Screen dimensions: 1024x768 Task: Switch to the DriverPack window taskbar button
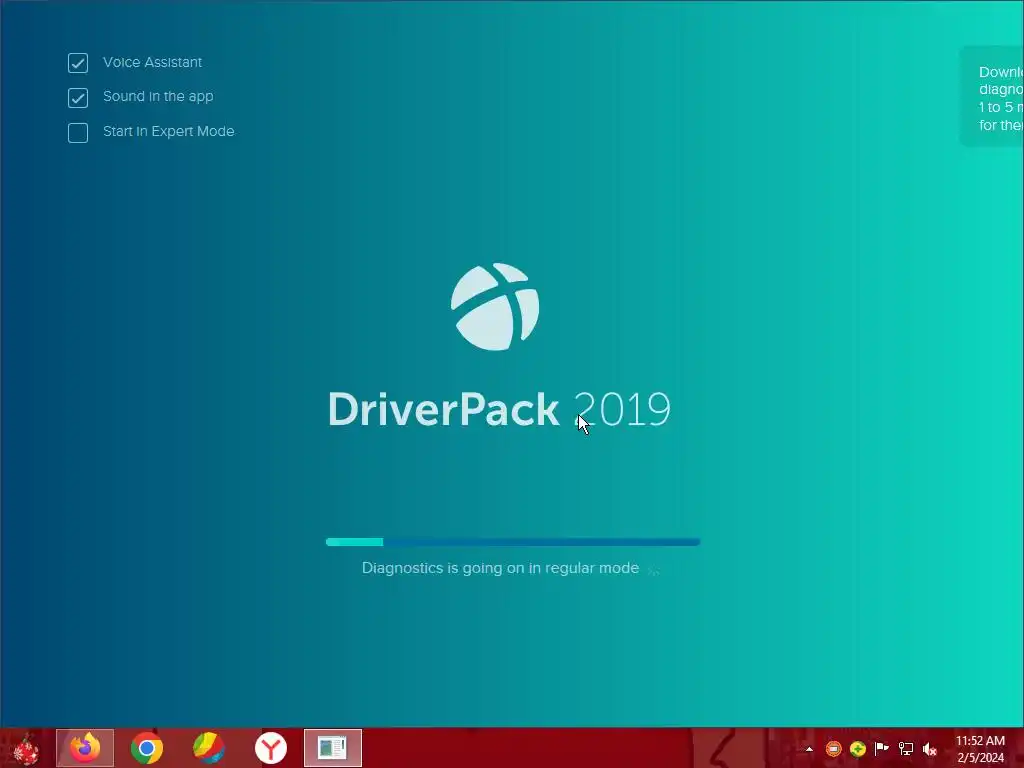click(332, 748)
